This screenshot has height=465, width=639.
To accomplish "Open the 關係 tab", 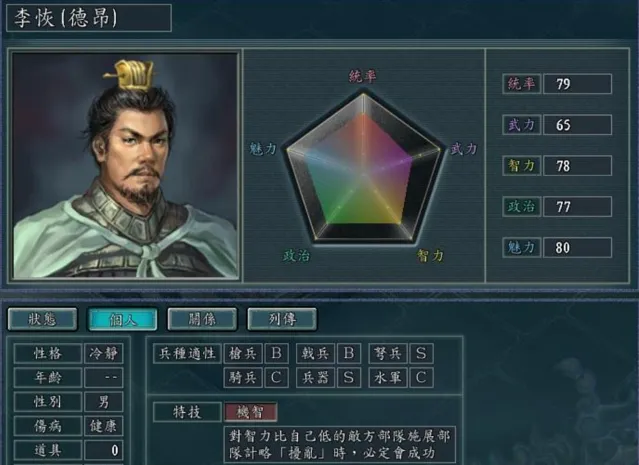I will [x=202, y=319].
